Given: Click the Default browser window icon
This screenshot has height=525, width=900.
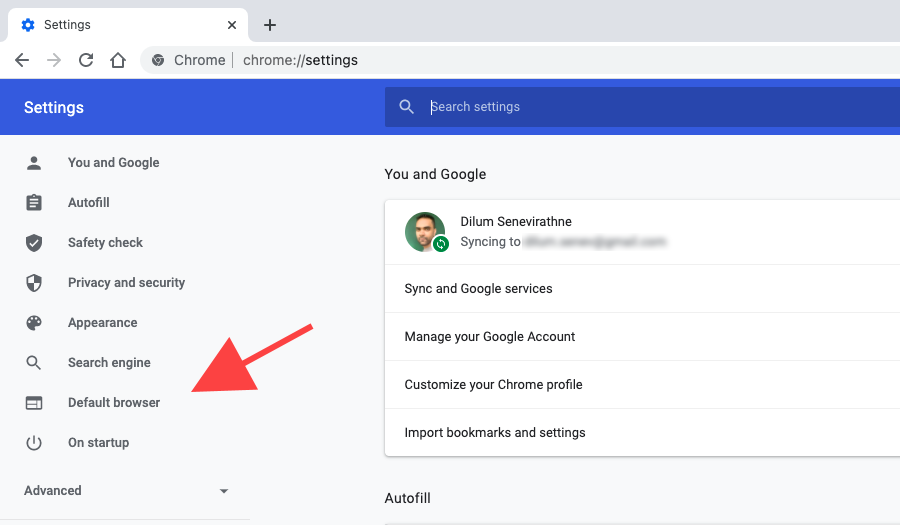Looking at the screenshot, I should (x=34, y=403).
